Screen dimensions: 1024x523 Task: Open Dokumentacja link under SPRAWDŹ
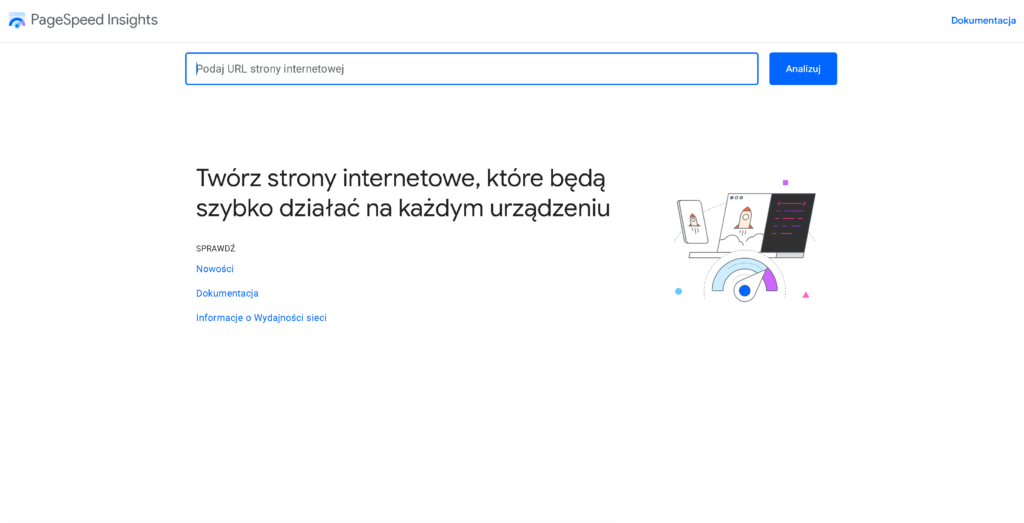coord(227,293)
